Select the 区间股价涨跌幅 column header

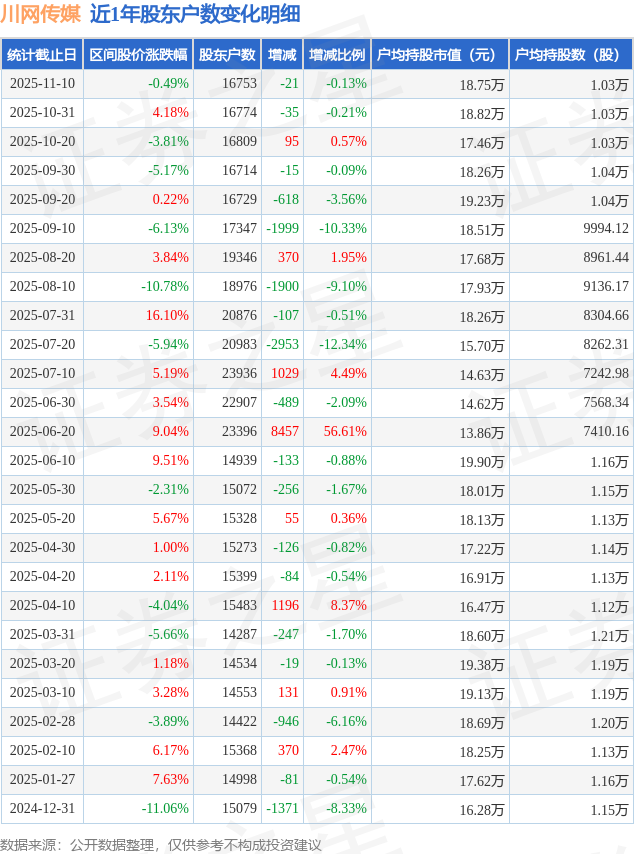(137, 55)
